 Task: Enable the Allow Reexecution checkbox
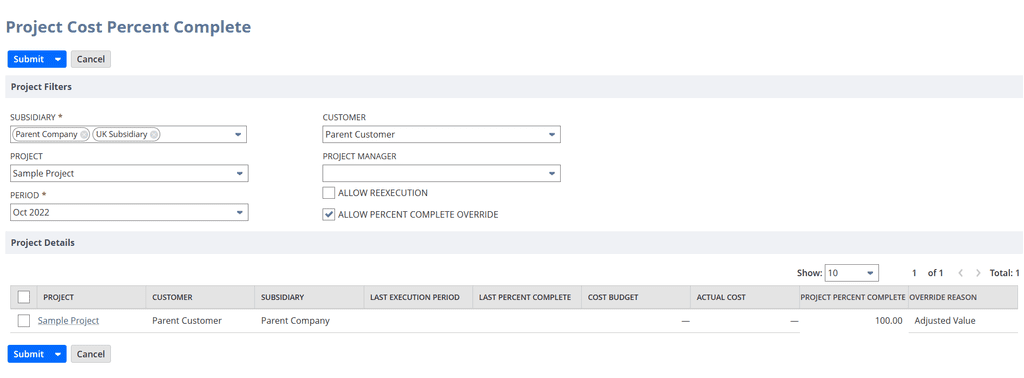(328, 193)
